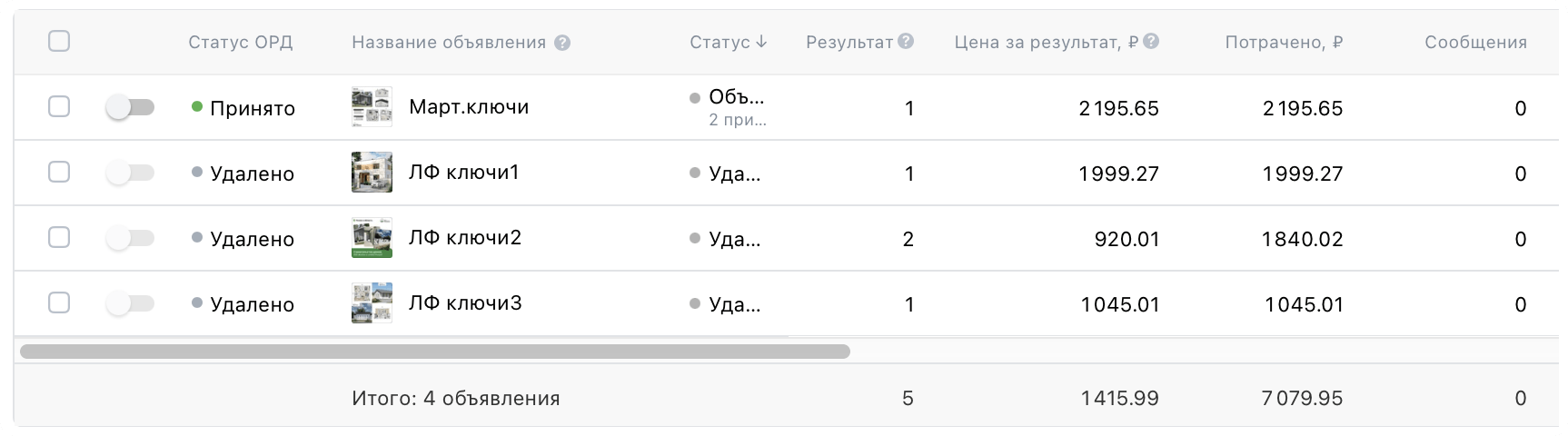This screenshot has height=436, width=1568.
Task: Sort by Статус column arrow
Action: 761,42
